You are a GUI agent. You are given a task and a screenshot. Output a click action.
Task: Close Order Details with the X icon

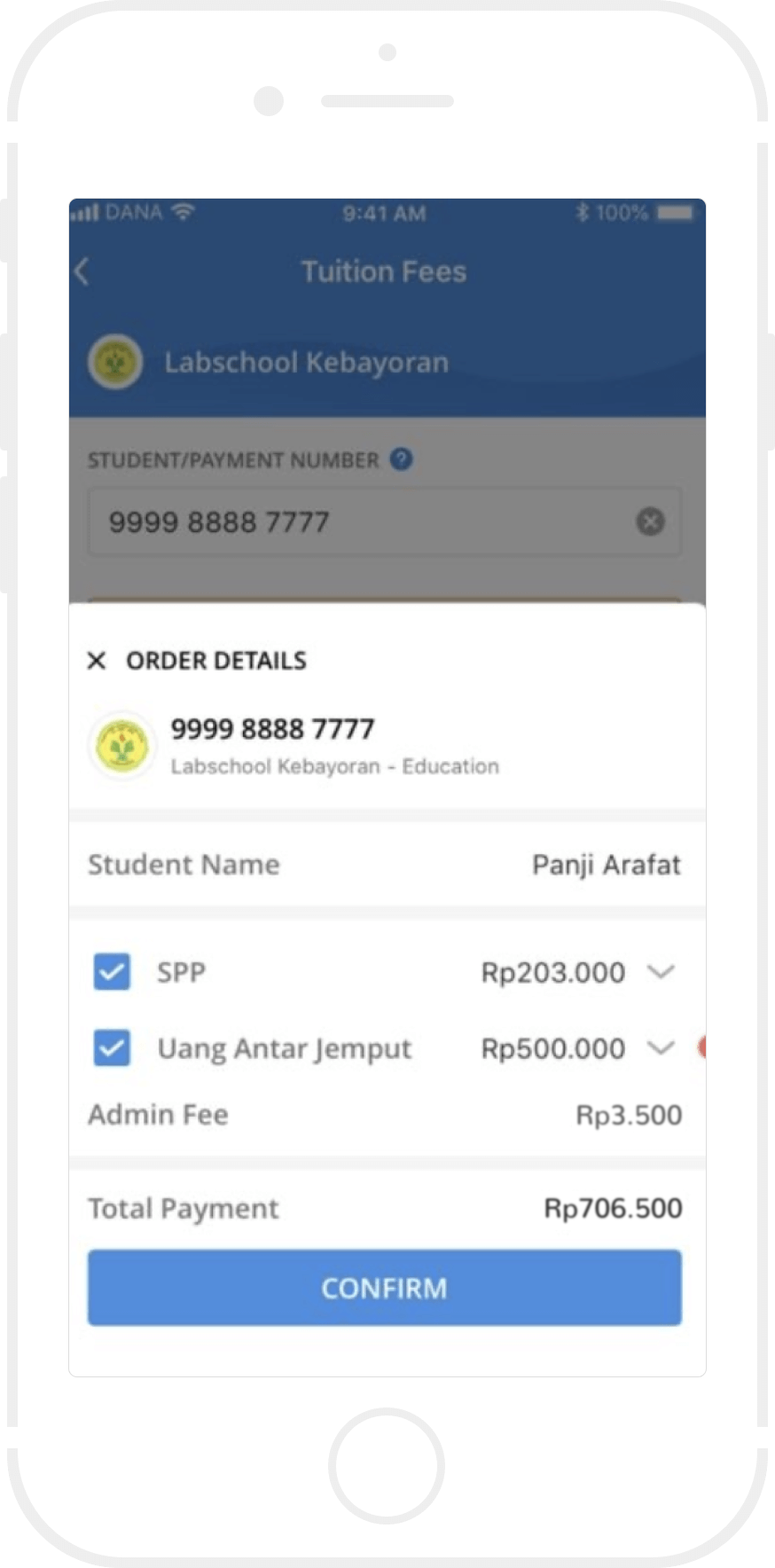click(97, 661)
